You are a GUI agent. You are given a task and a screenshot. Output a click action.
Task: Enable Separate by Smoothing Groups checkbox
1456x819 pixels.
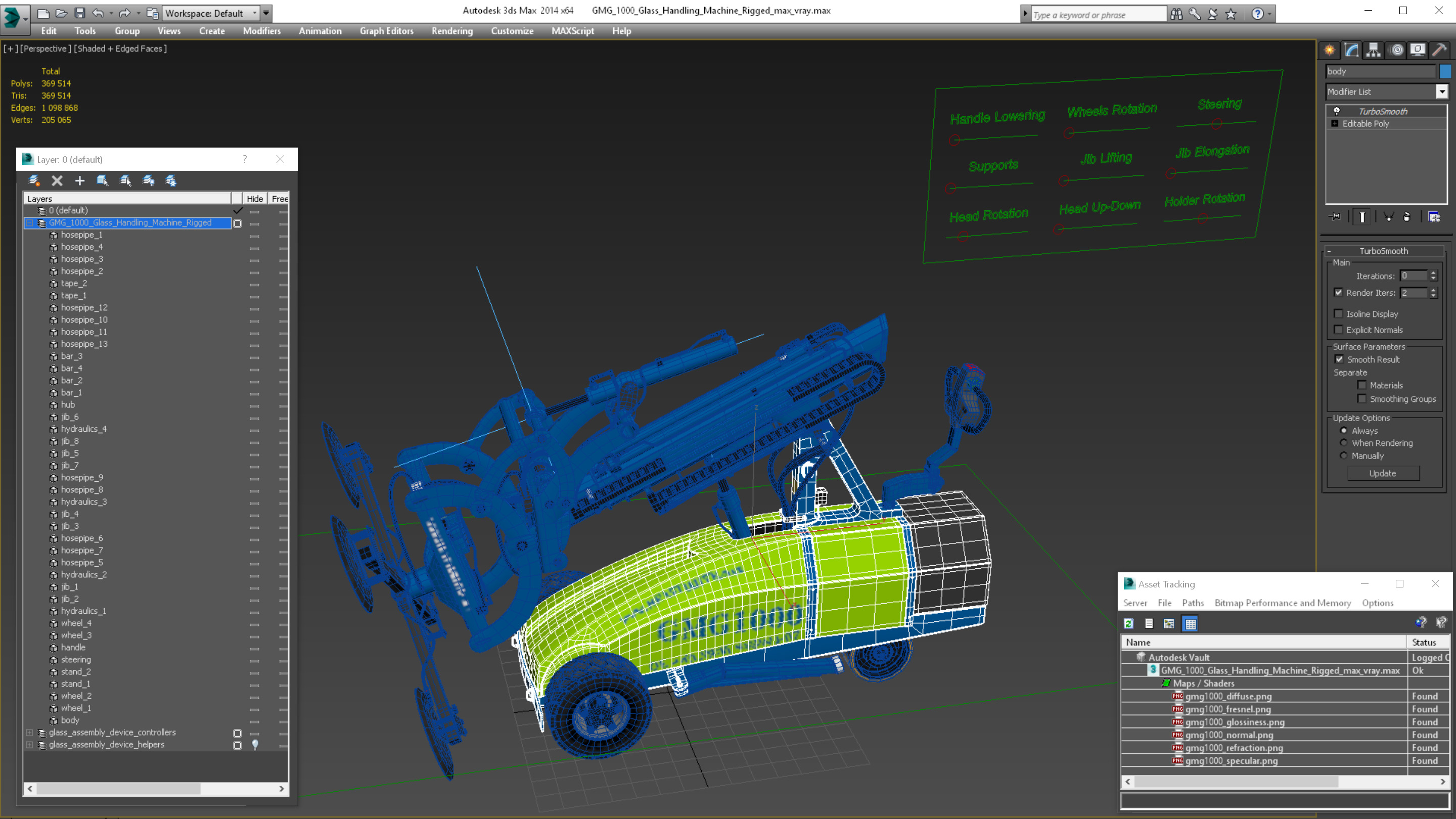pyautogui.click(x=1362, y=398)
